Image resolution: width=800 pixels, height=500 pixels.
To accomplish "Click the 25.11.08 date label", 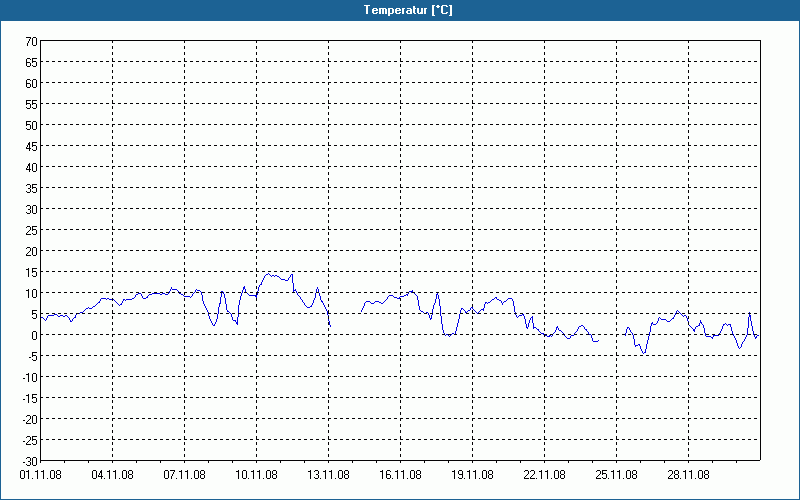I will 616,474.
